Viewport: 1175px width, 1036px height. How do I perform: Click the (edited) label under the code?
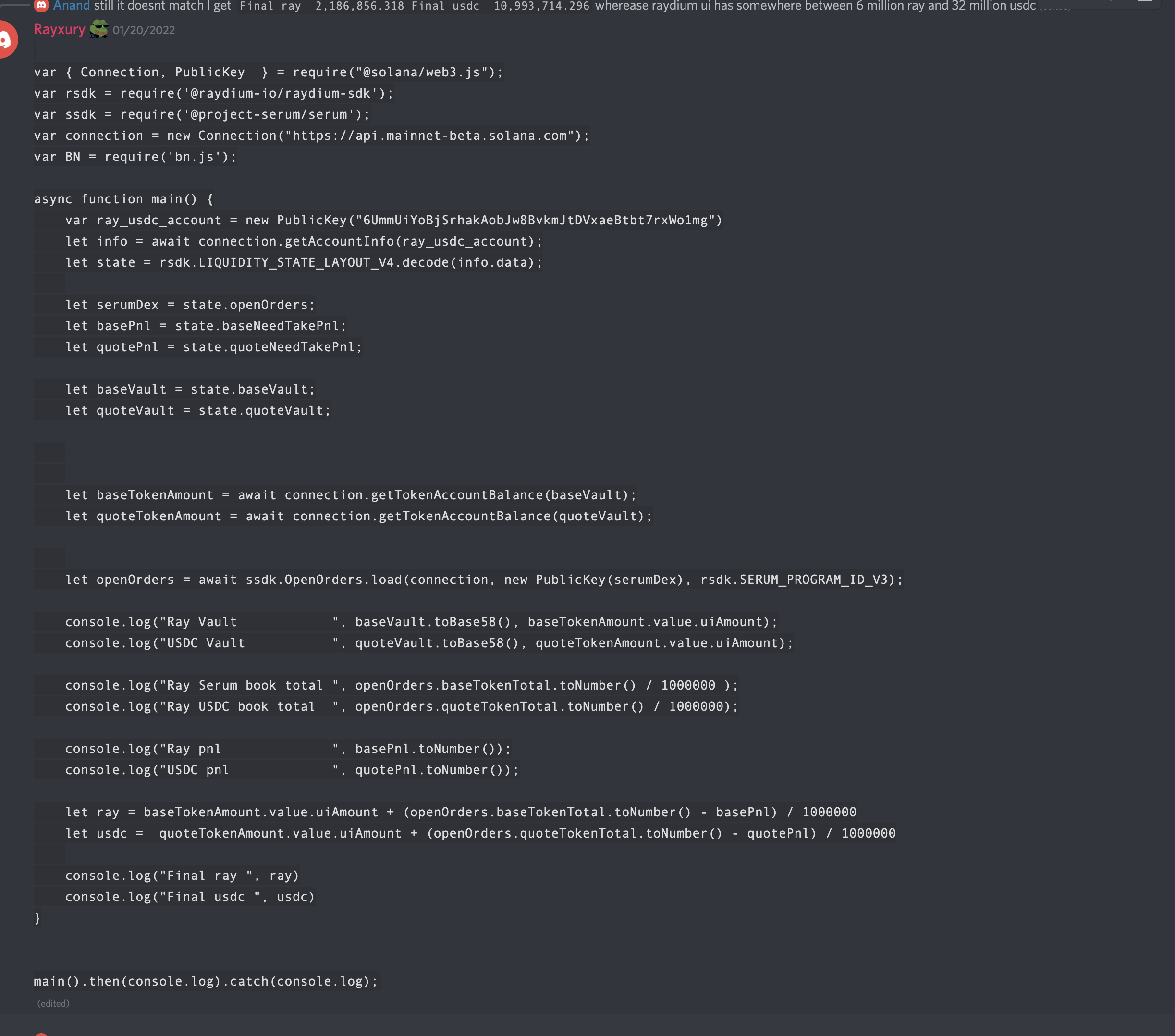52,1003
